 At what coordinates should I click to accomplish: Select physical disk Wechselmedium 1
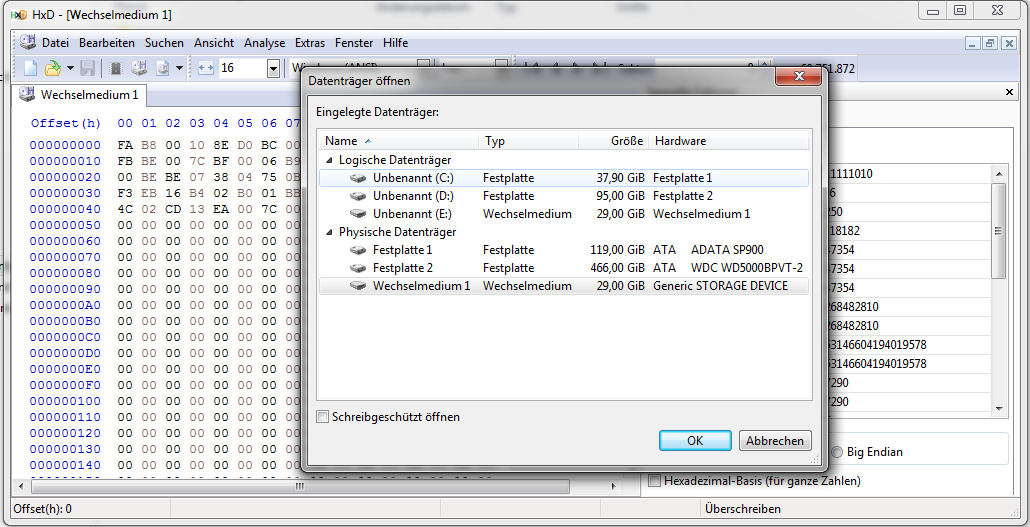[x=564, y=286]
